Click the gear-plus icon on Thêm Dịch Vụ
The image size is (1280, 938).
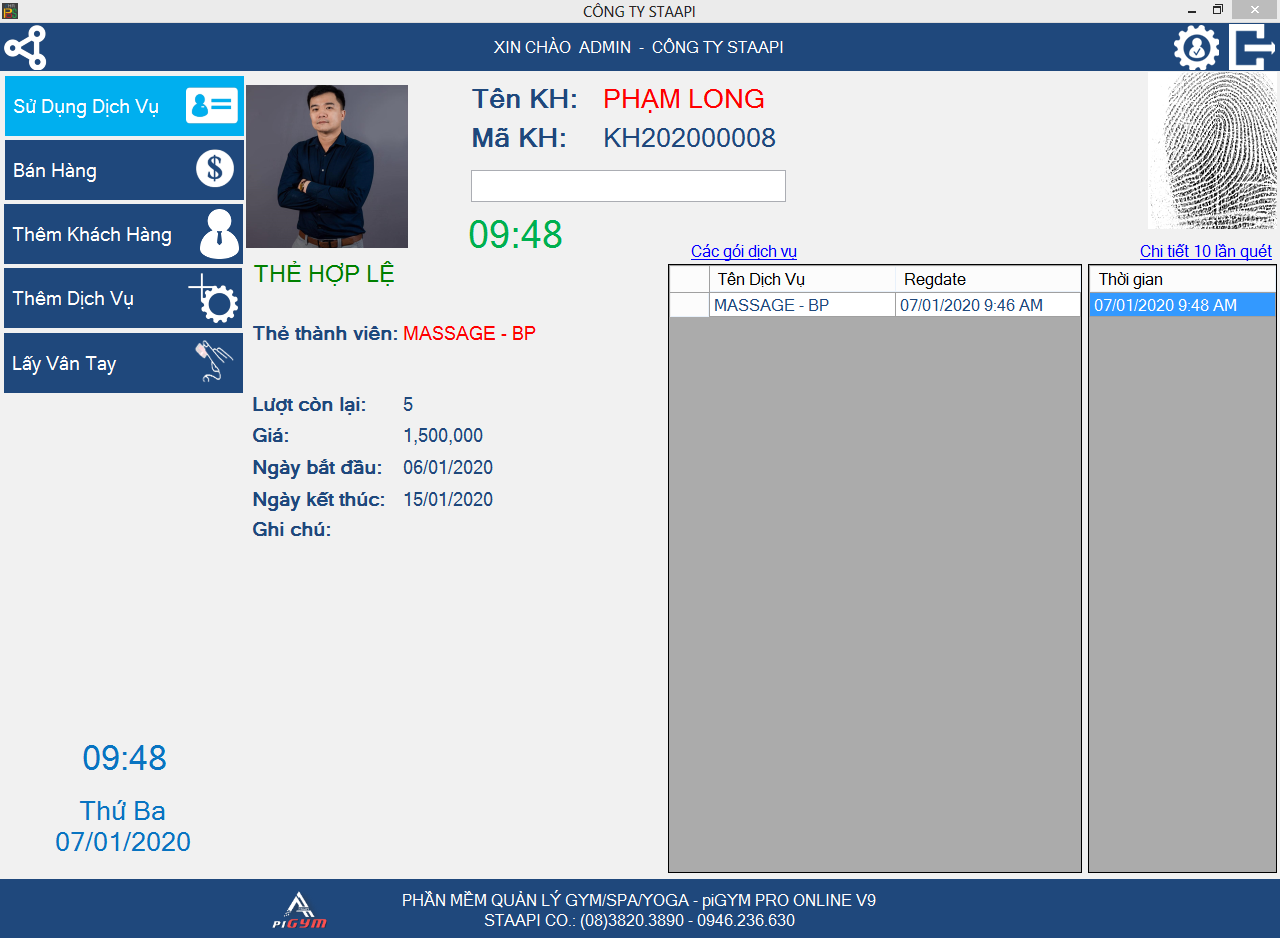(214, 298)
